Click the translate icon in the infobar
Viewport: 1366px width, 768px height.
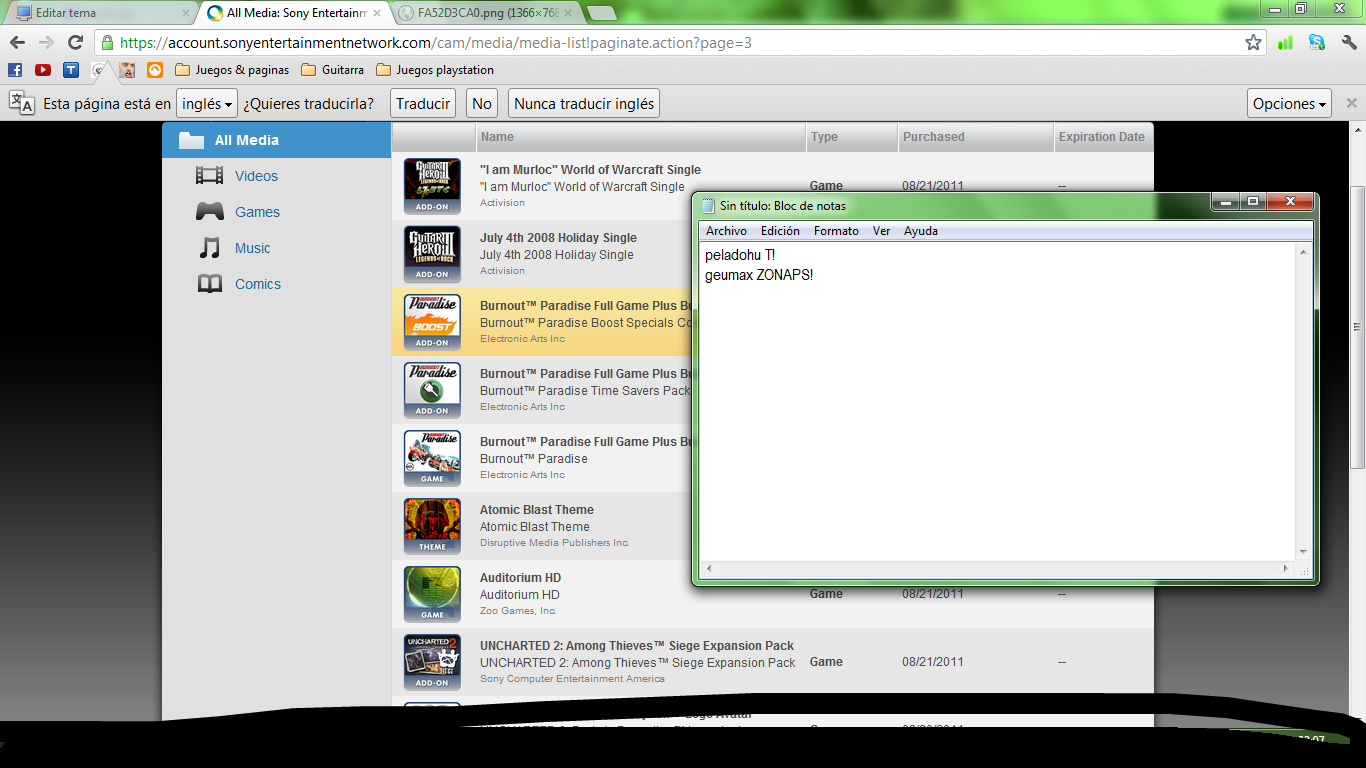pos(22,103)
